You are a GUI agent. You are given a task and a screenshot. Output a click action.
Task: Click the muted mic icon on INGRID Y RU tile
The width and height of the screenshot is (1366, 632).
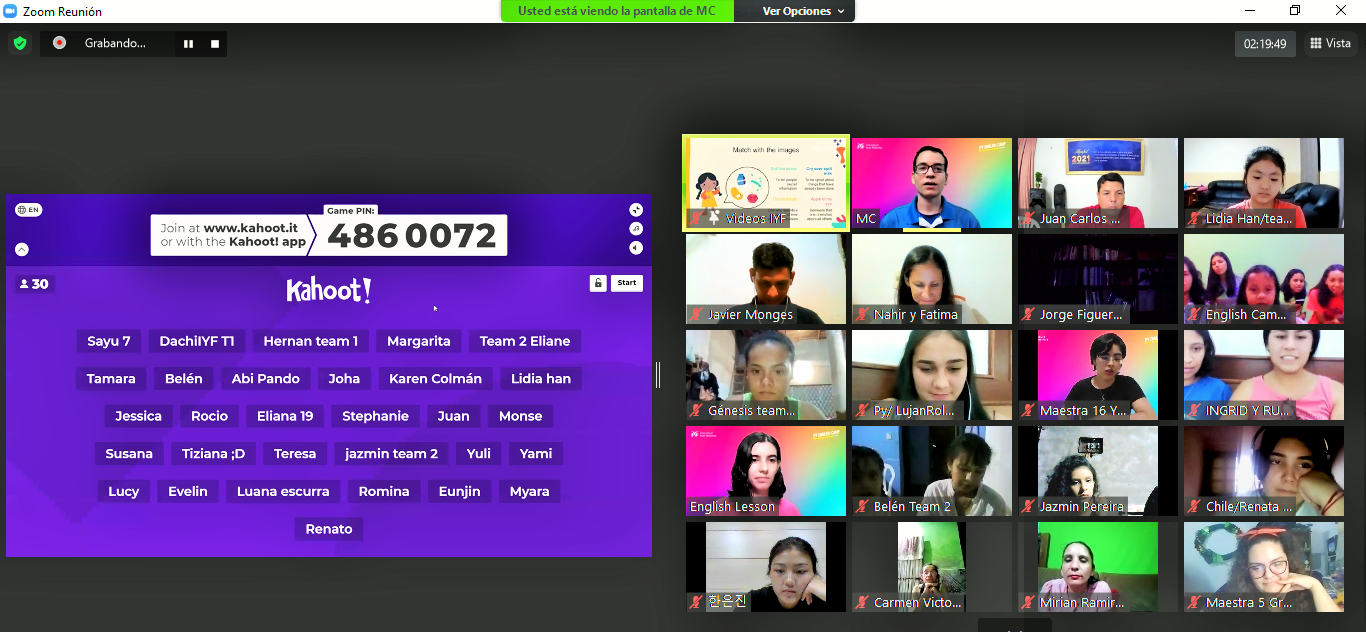[x=1194, y=410]
